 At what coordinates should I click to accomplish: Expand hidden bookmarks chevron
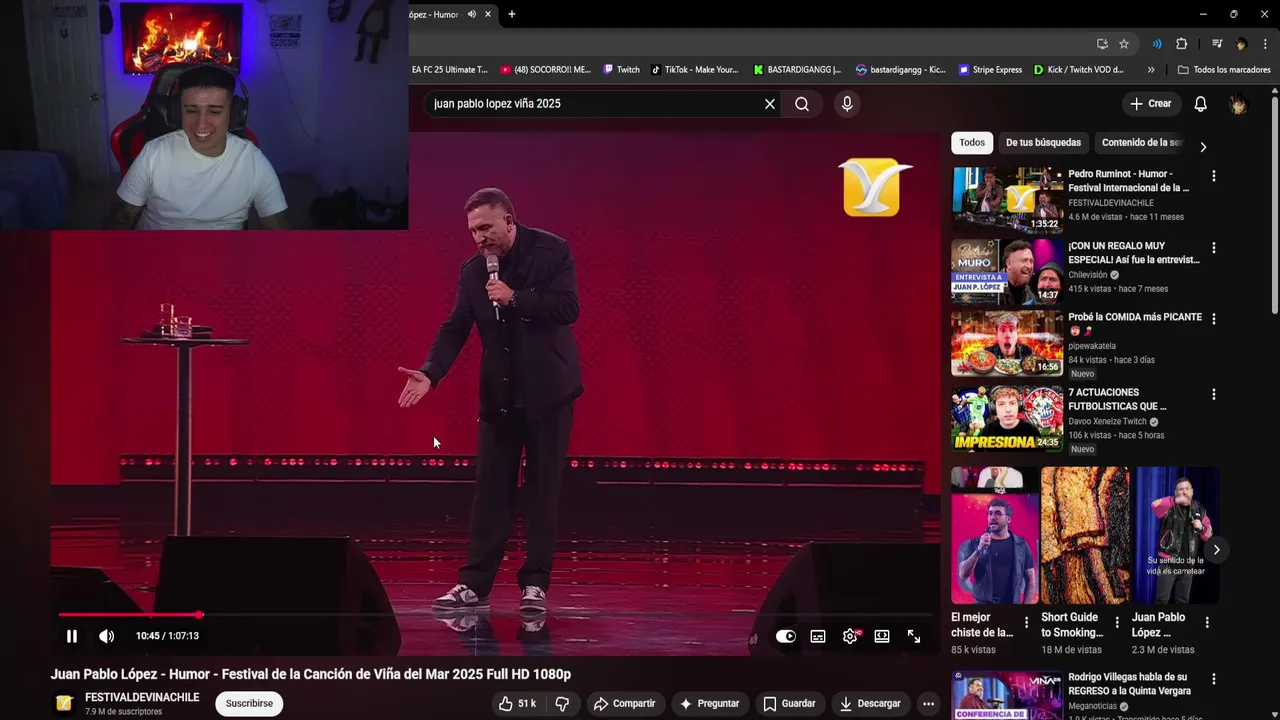pyautogui.click(x=1151, y=70)
